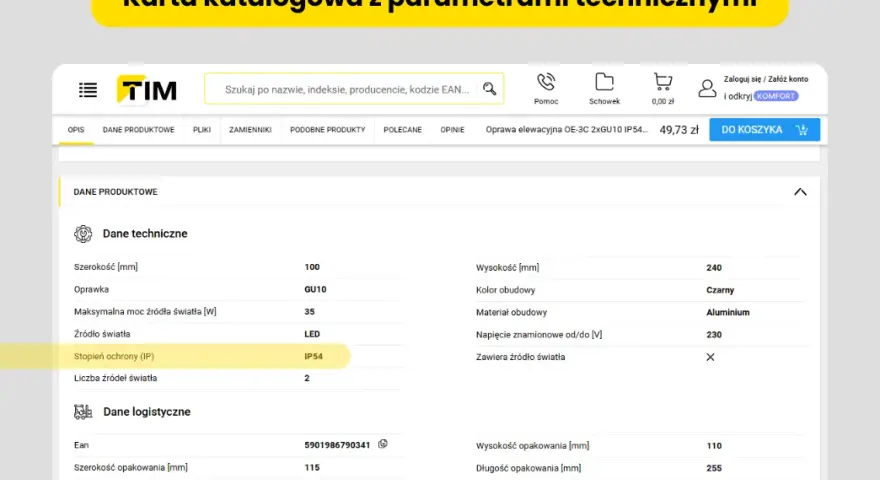Click Materiał obudowy value Aluminium

click(x=727, y=312)
